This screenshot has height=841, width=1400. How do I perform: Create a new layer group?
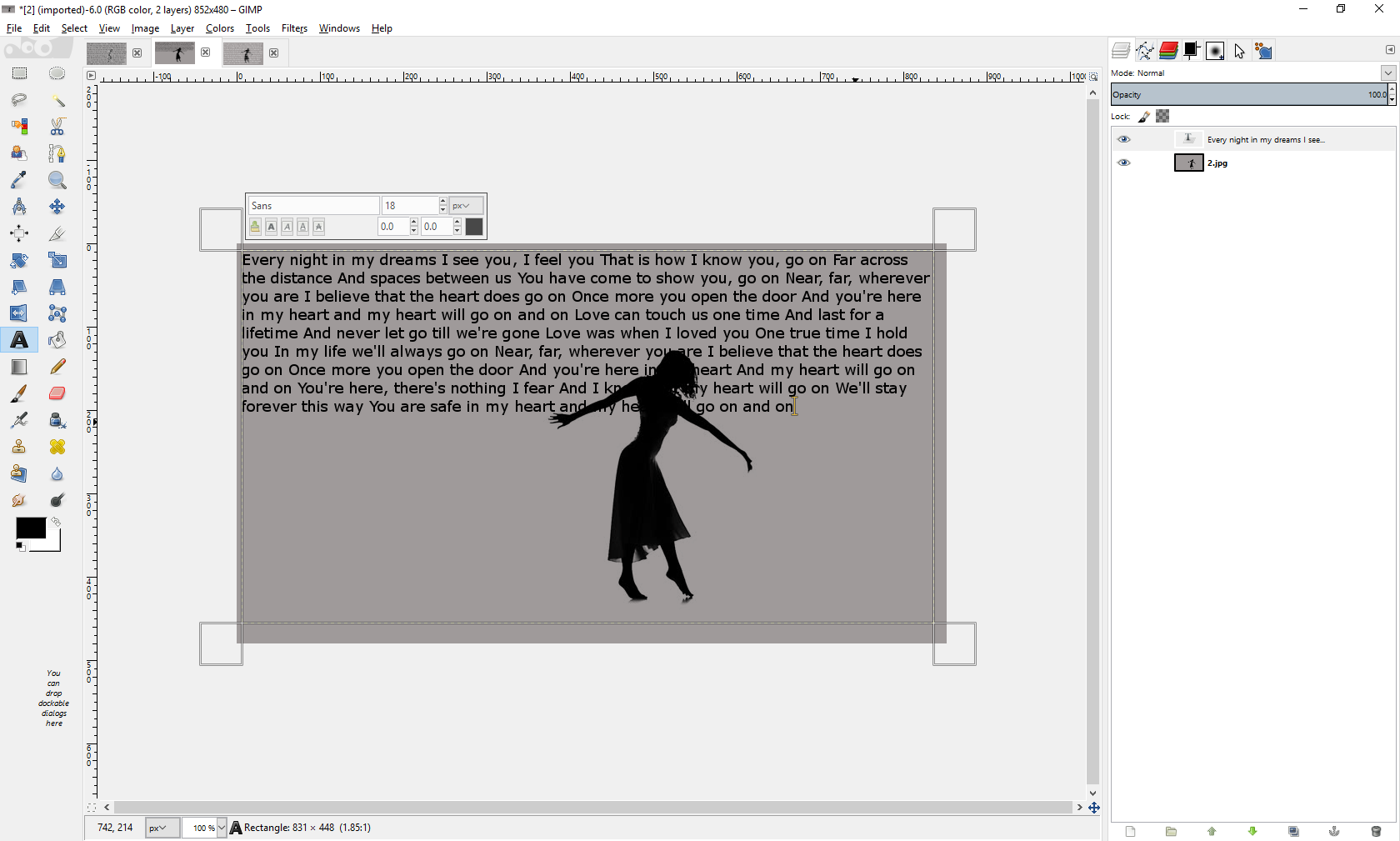[x=1171, y=831]
